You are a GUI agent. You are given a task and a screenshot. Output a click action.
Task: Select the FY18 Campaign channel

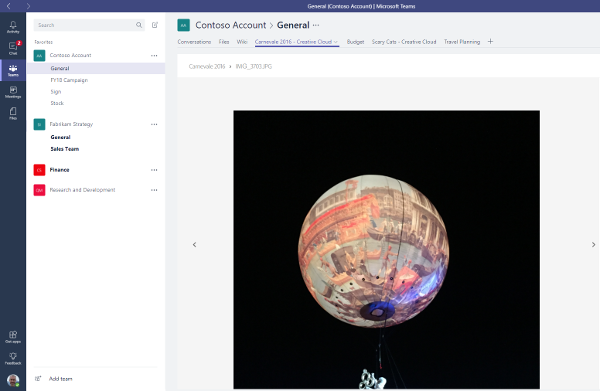[69, 80]
